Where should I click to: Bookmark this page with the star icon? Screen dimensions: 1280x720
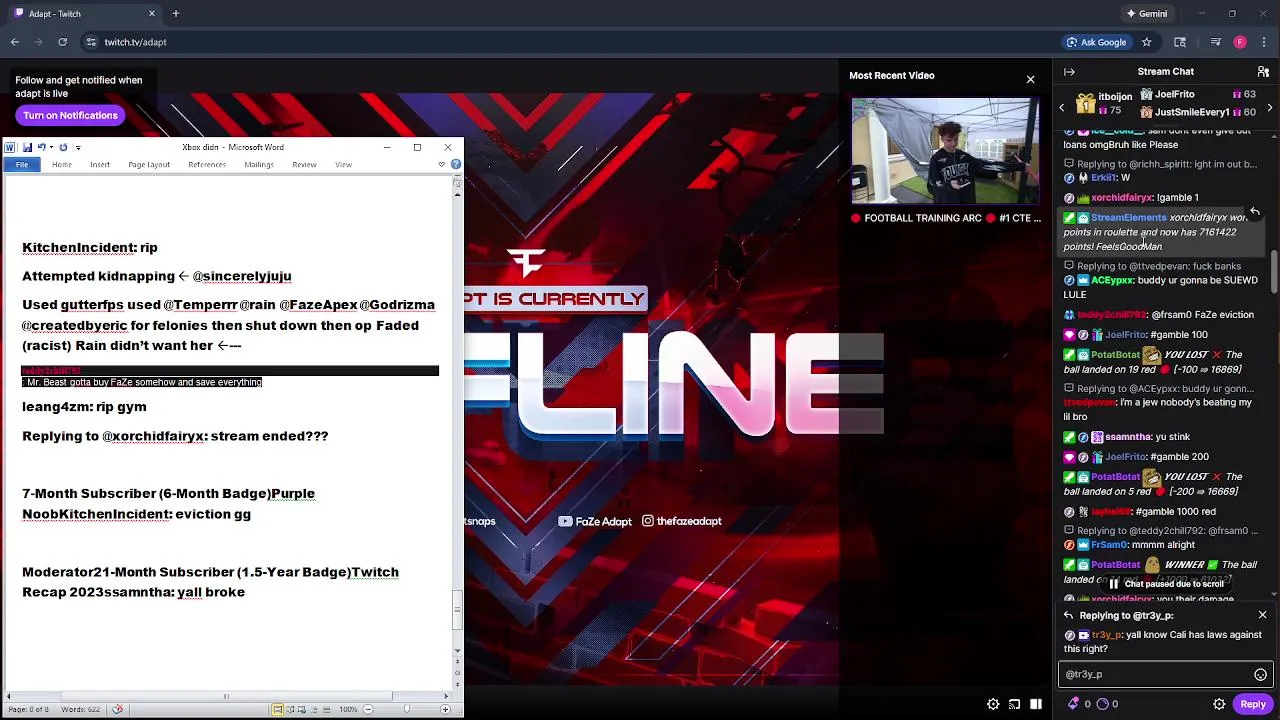point(1146,42)
